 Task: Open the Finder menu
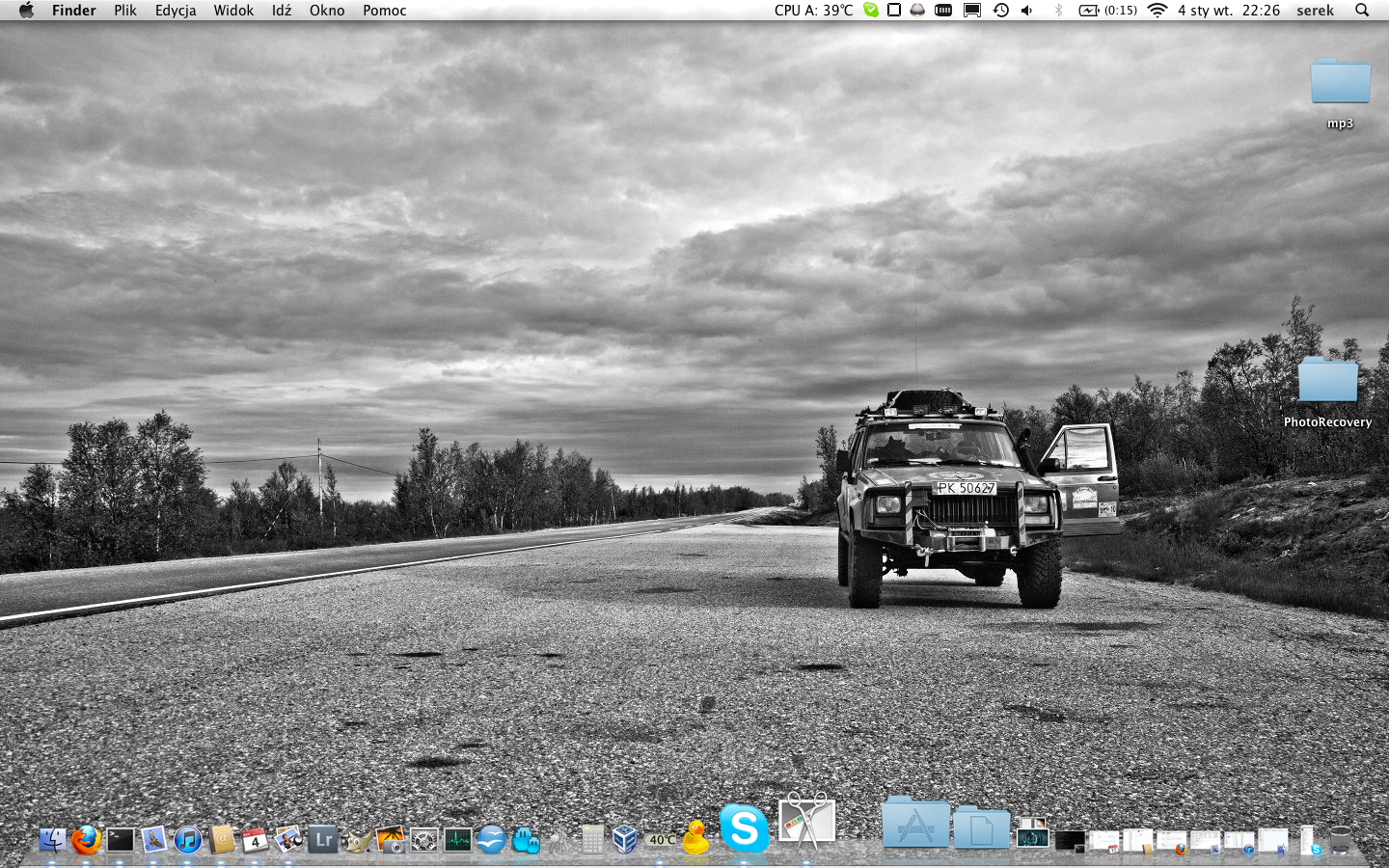coord(74,10)
